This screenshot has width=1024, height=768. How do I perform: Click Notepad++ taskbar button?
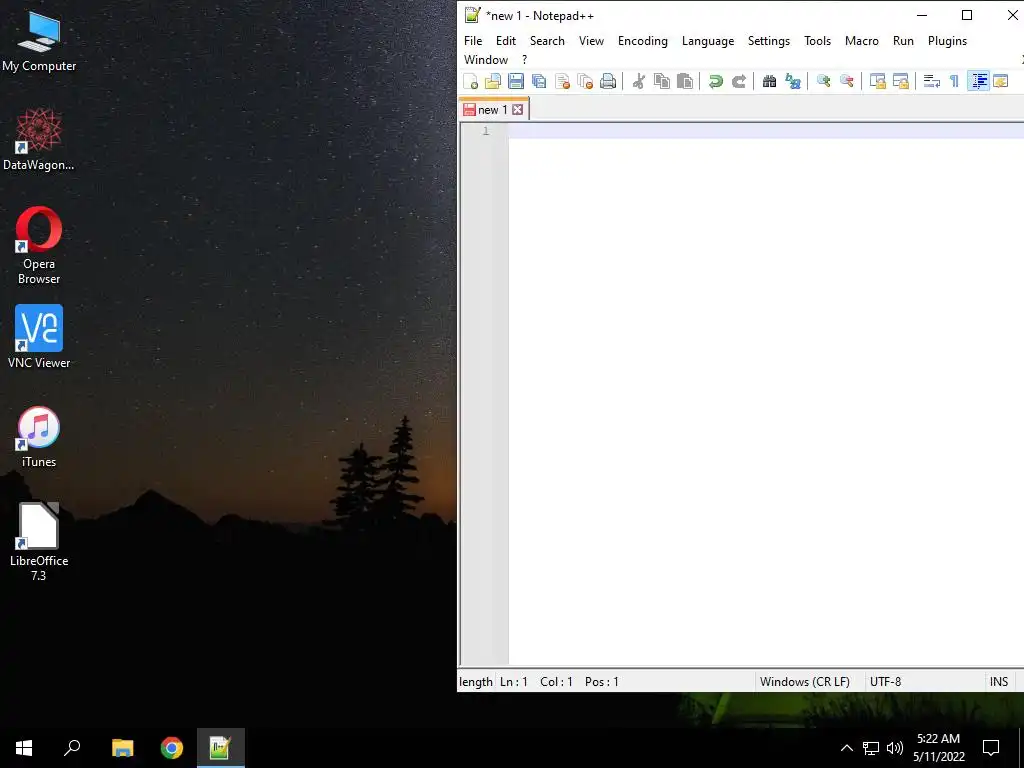[x=221, y=748]
